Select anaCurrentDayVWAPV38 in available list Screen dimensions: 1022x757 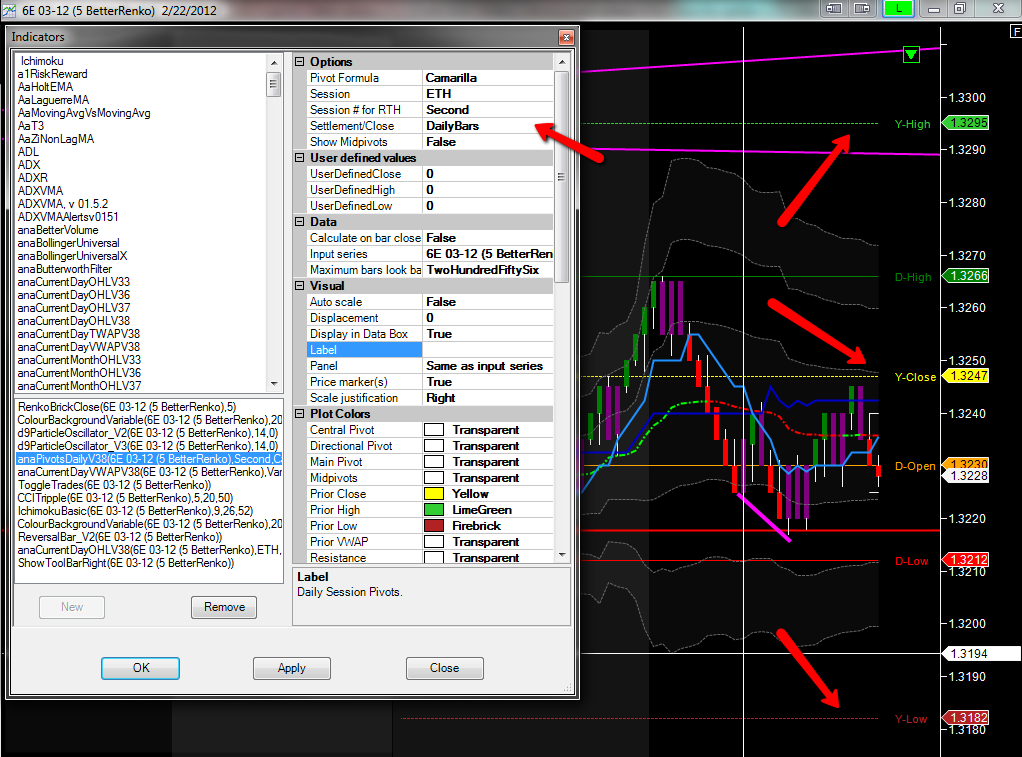coord(79,347)
